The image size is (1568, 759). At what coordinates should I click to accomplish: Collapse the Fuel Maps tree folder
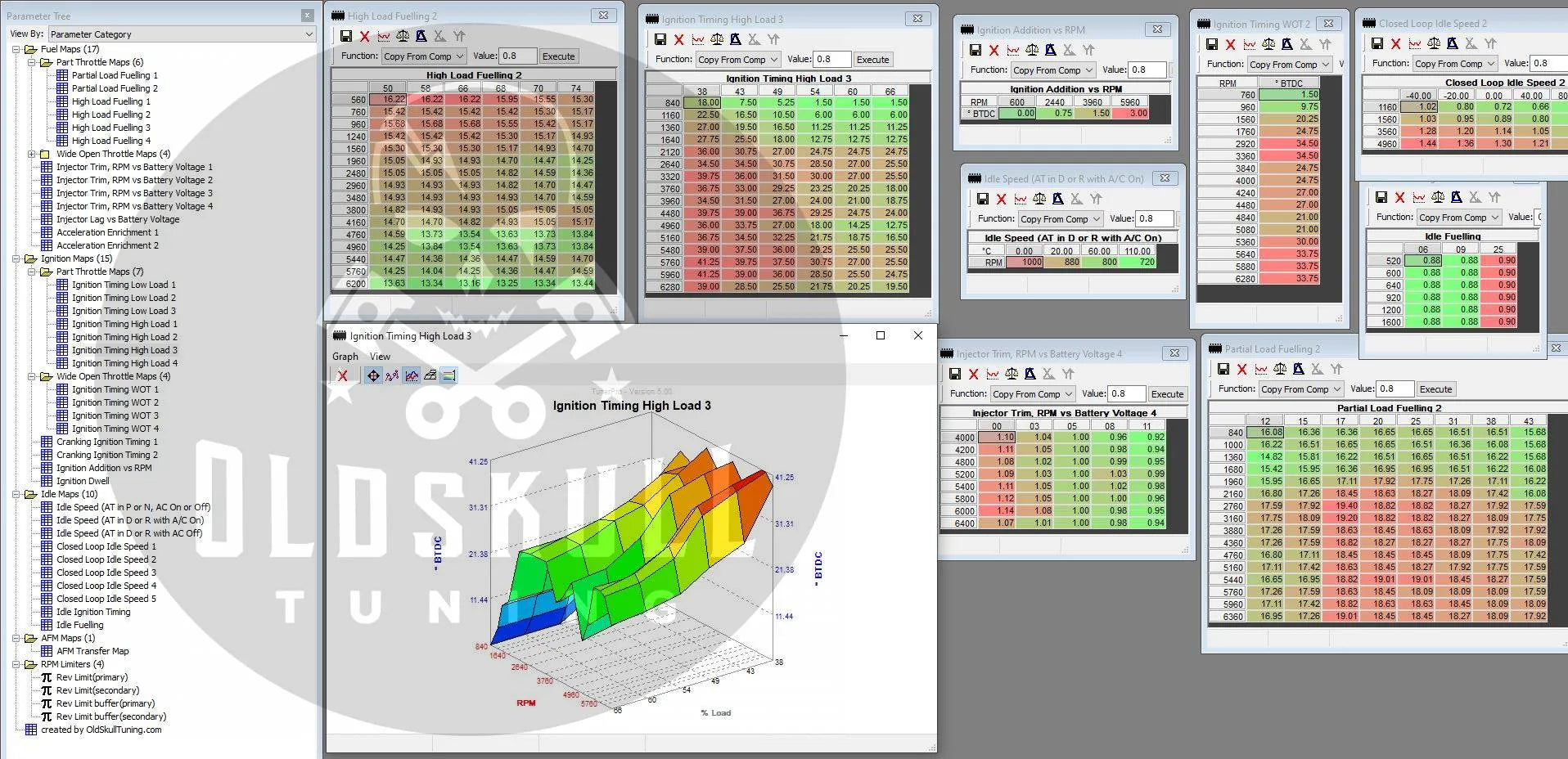click(x=16, y=49)
